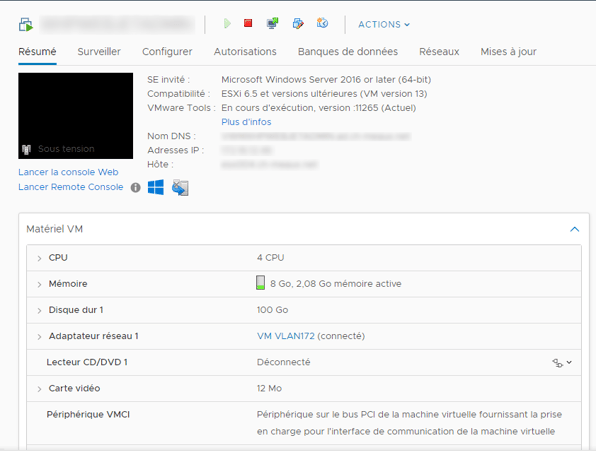Screen dimensions: 596x462
Task: Click the Sous tension label
Action: 66,149
